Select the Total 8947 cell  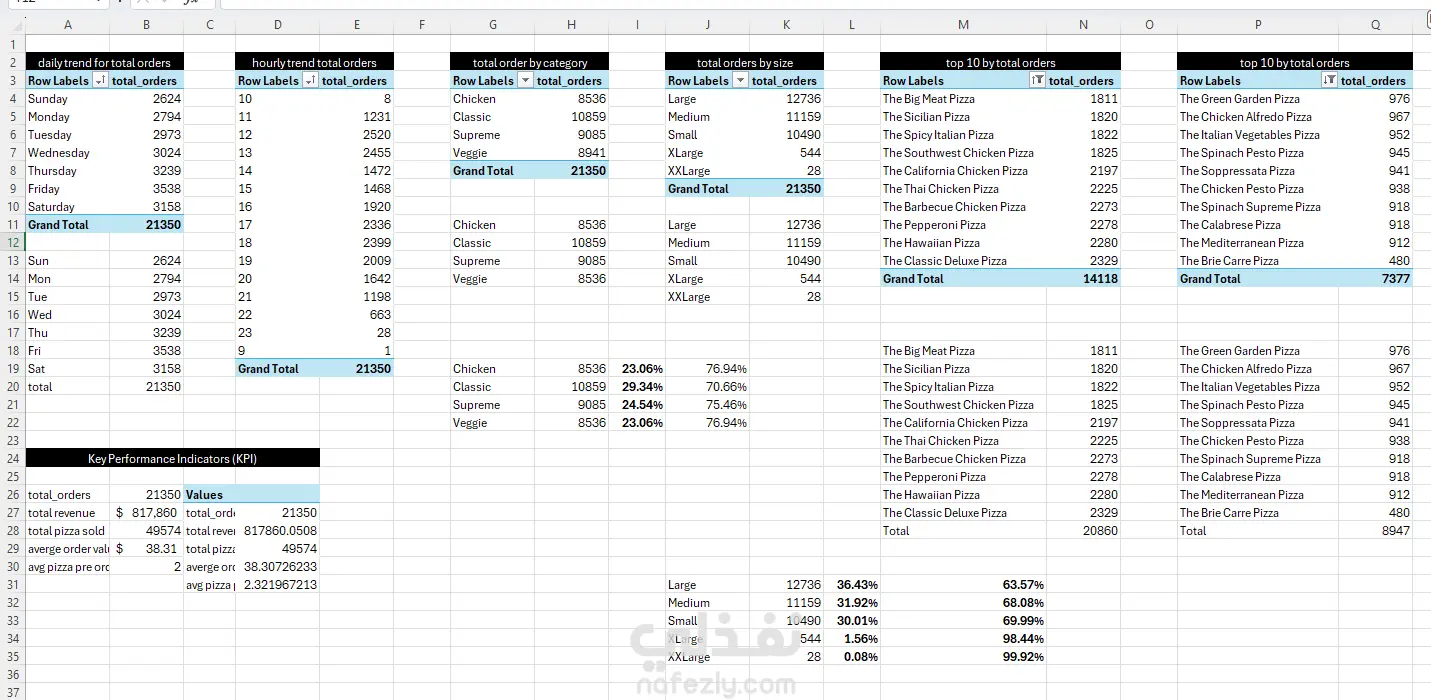tap(1376, 531)
